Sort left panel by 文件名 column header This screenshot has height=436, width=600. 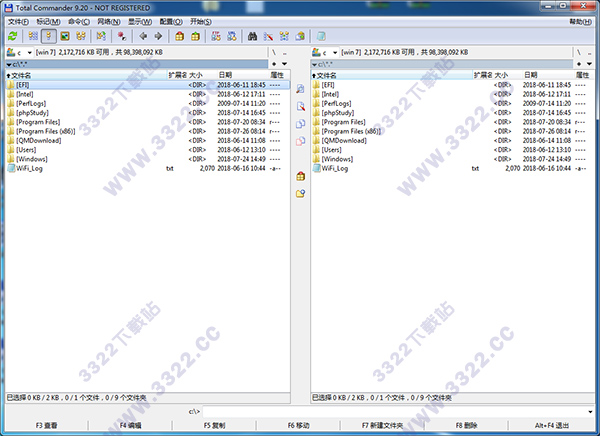86,75
